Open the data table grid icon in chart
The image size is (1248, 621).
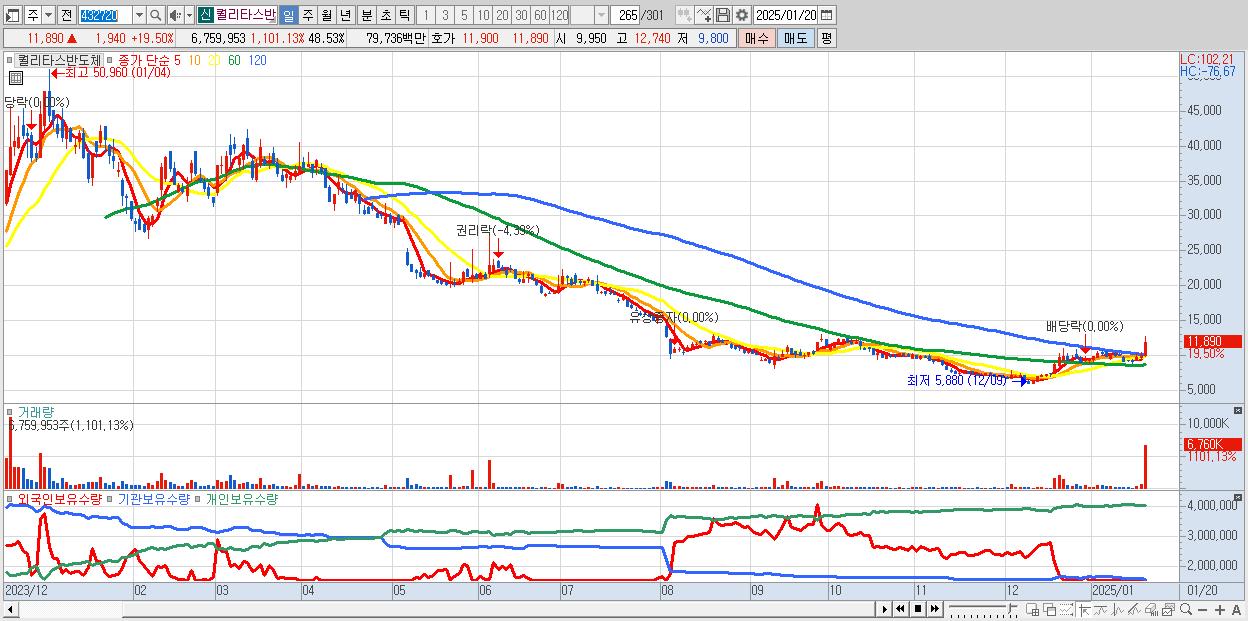[x=15, y=77]
